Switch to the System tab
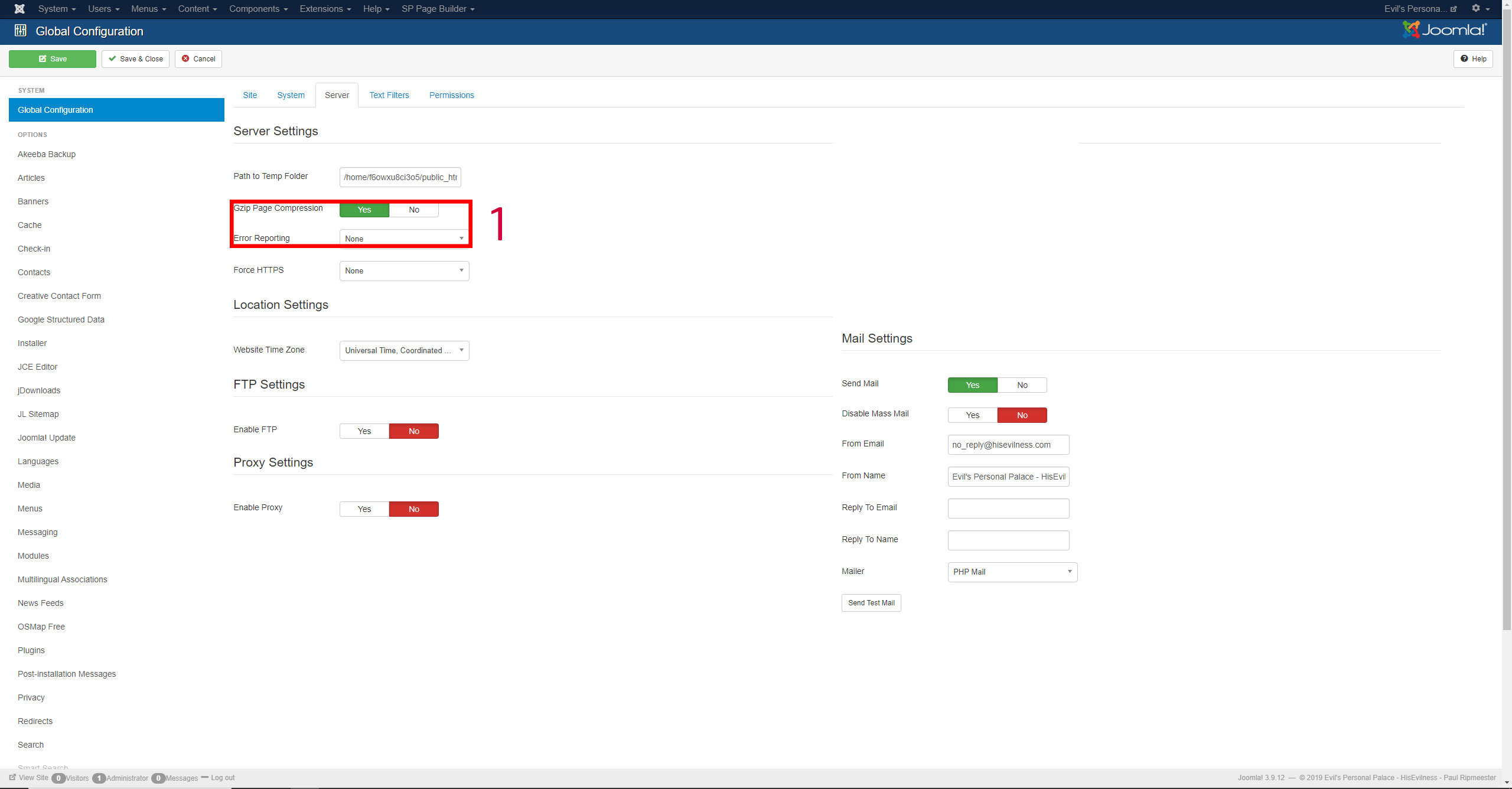Image resolution: width=1512 pixels, height=789 pixels. [x=291, y=95]
